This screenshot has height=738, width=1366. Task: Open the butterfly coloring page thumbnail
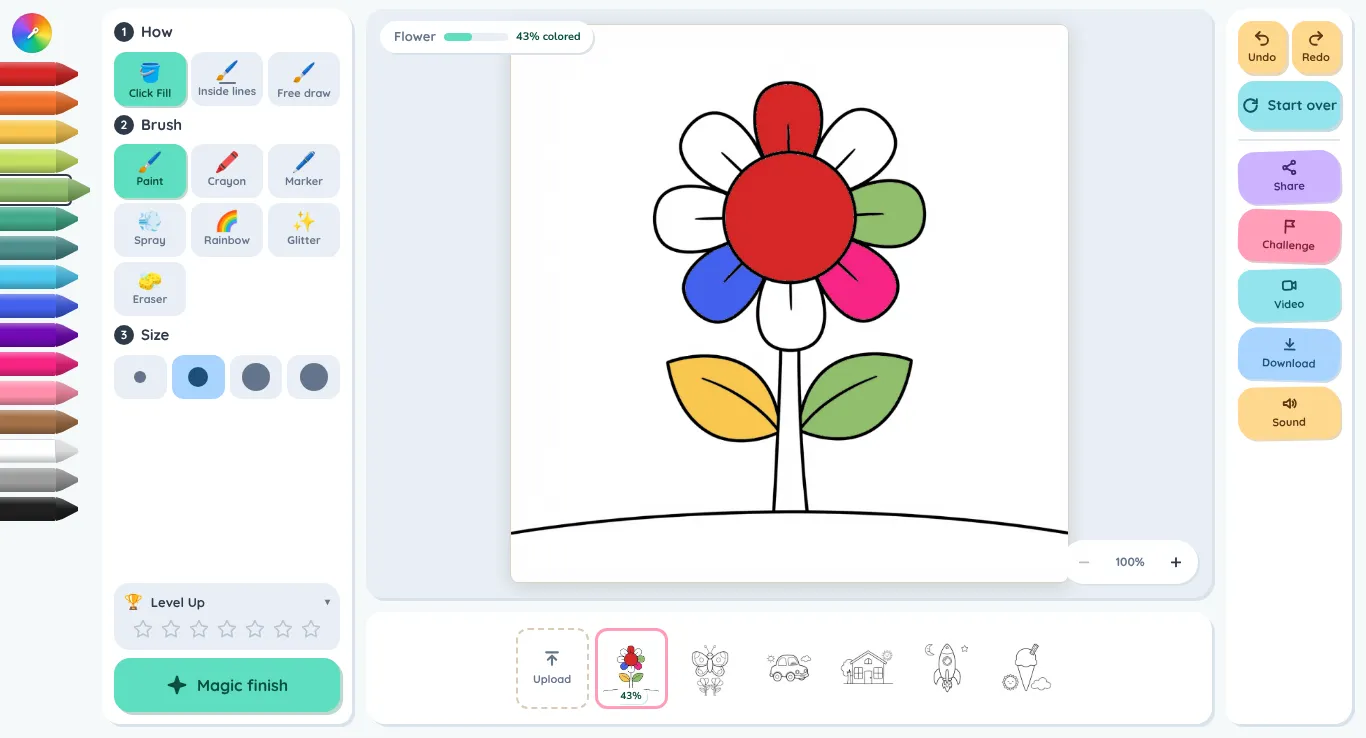click(710, 669)
